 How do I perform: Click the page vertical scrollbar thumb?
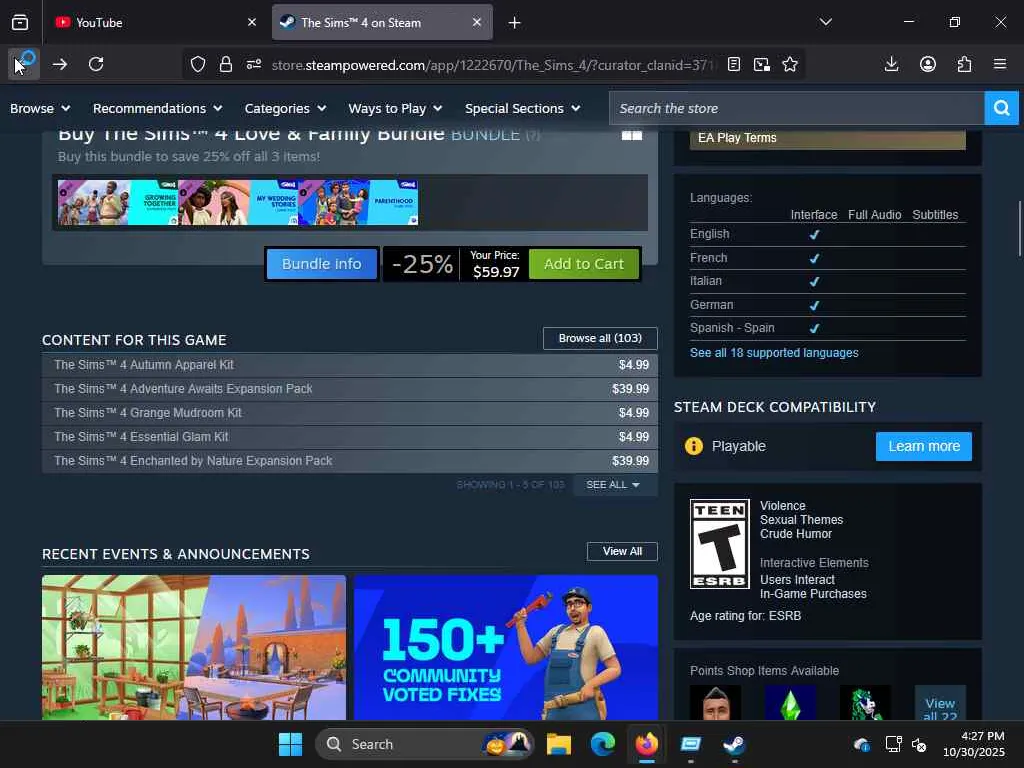(x=1019, y=229)
